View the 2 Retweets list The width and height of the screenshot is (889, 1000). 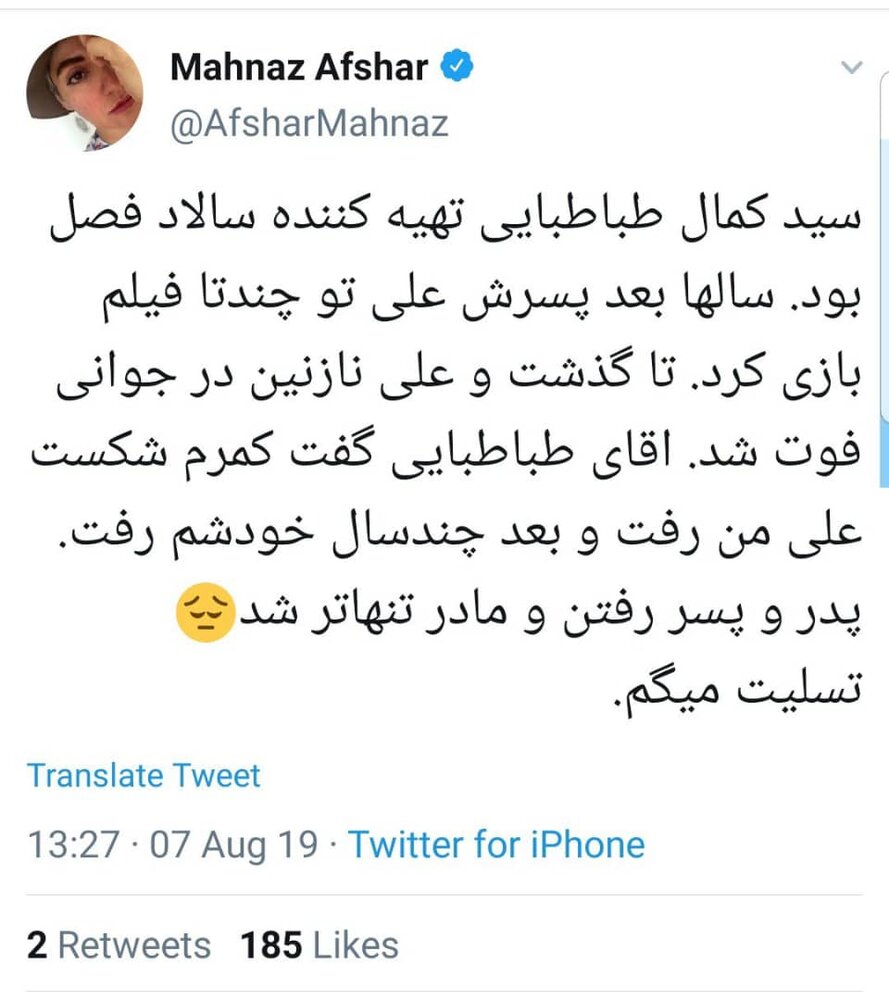coord(119,945)
